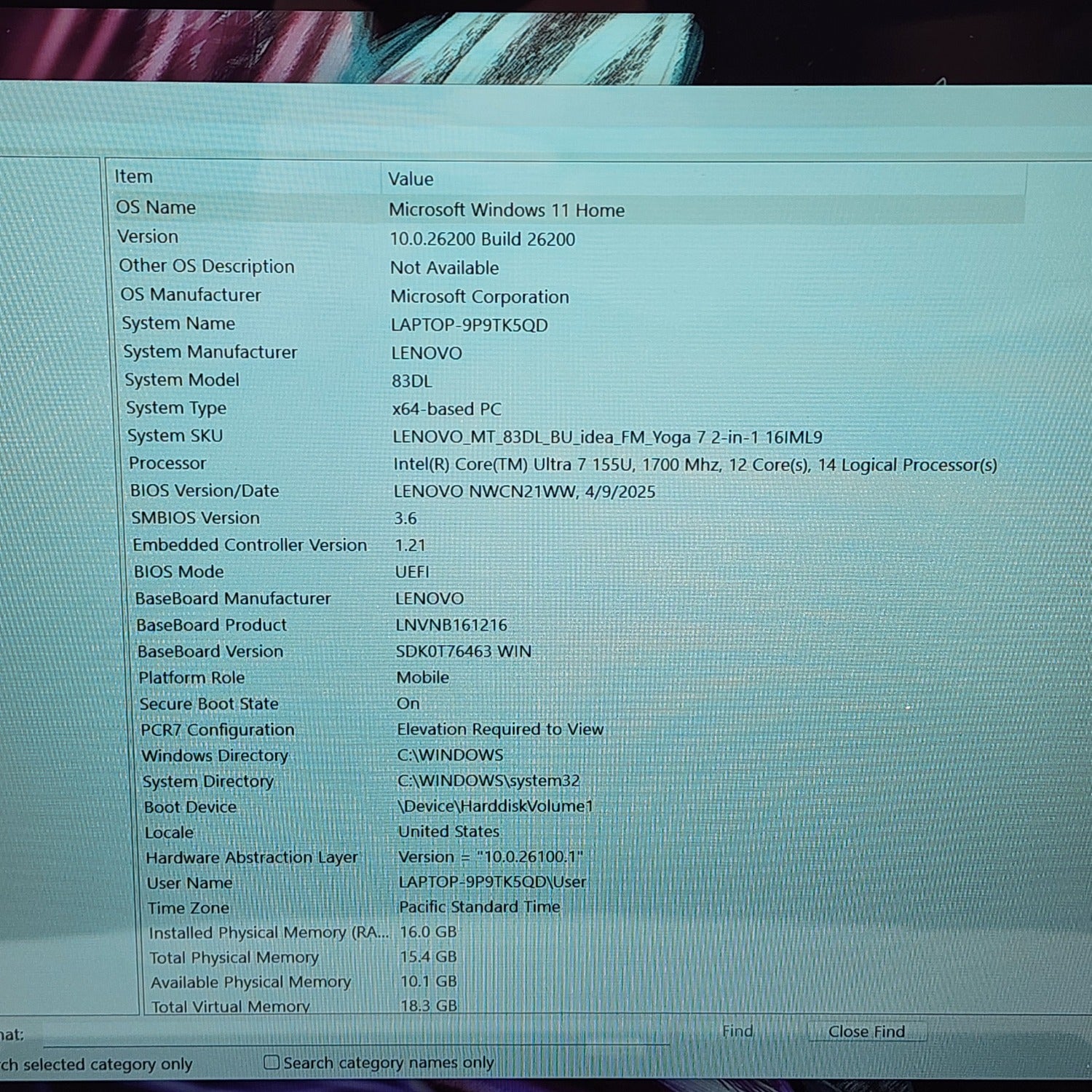Select the Hardware Abstraction Layer row
Image resolution: width=1092 pixels, height=1092 pixels.
point(252,858)
